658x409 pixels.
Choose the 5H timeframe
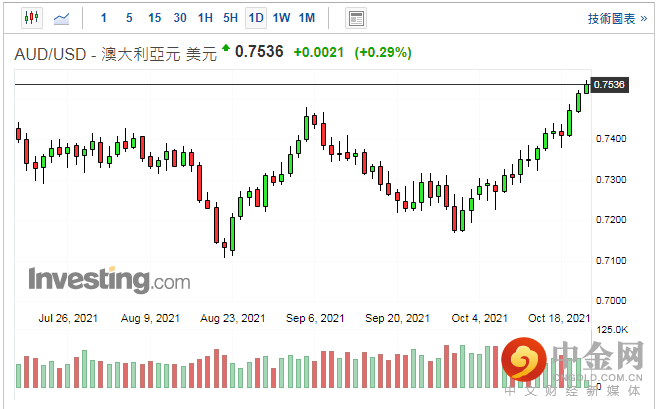pyautogui.click(x=230, y=18)
